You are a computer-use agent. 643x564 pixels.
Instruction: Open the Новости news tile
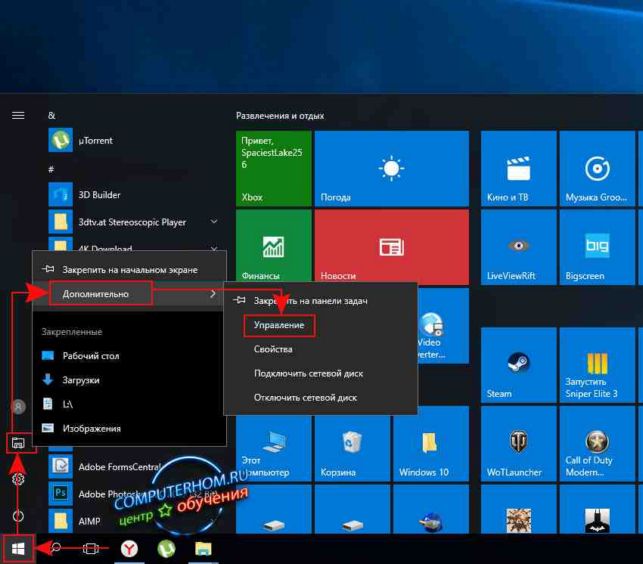coord(391,247)
